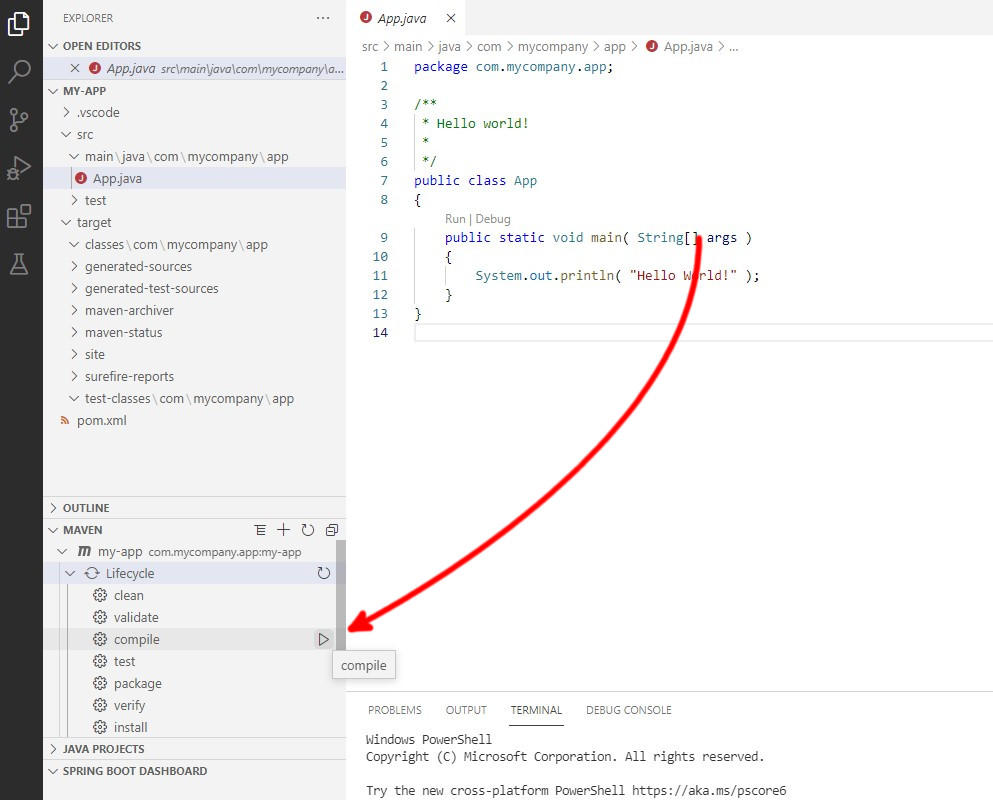Click the Debug CodeLens link above main
Screen dimensions: 993x800
[x=493, y=218]
